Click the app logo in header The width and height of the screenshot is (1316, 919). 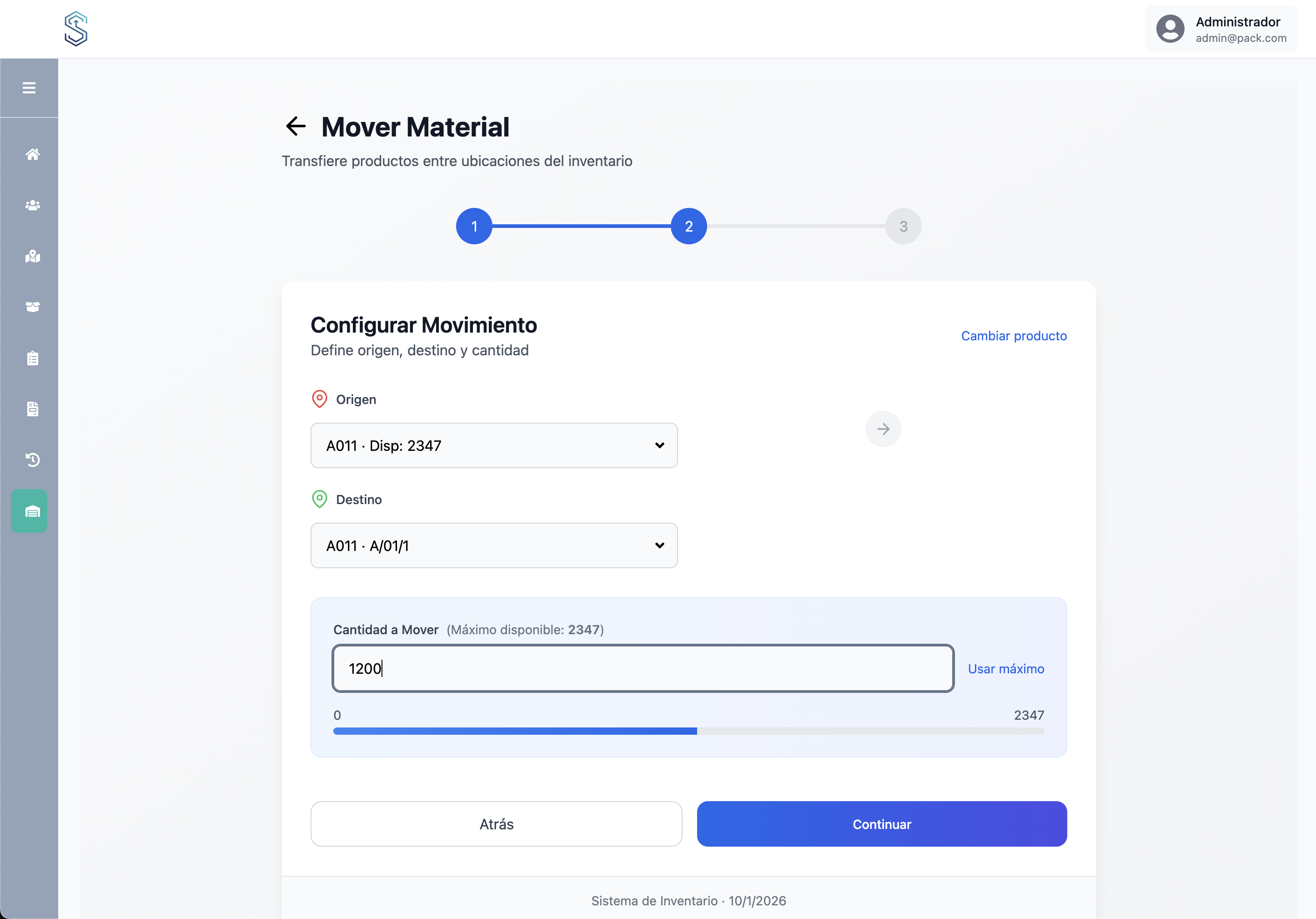[76, 29]
